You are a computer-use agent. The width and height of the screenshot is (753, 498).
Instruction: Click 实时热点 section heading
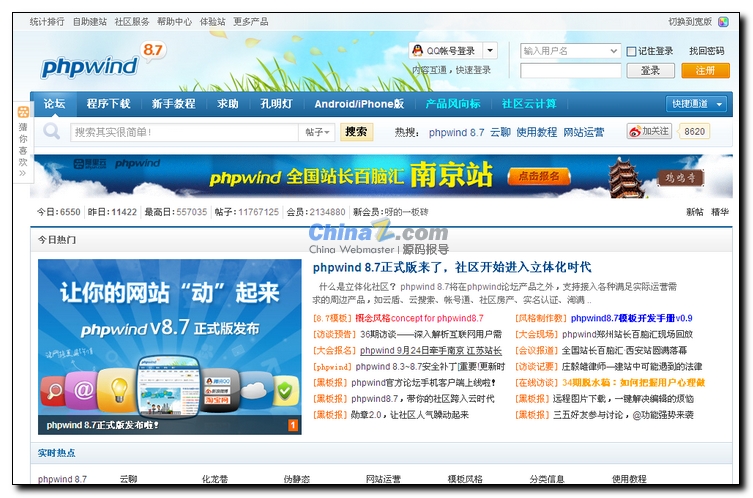[57, 452]
